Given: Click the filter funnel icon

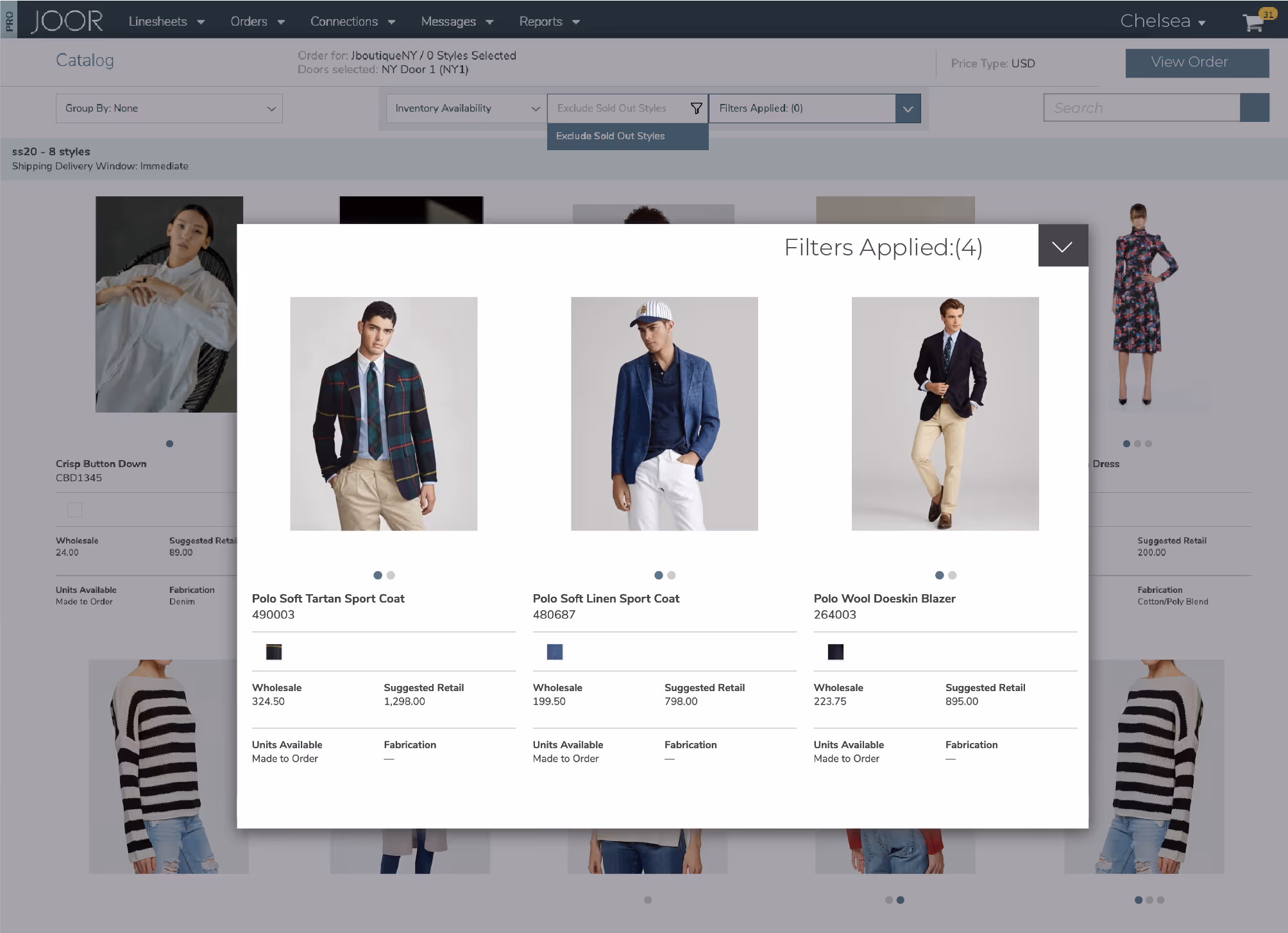Looking at the screenshot, I should click(696, 108).
